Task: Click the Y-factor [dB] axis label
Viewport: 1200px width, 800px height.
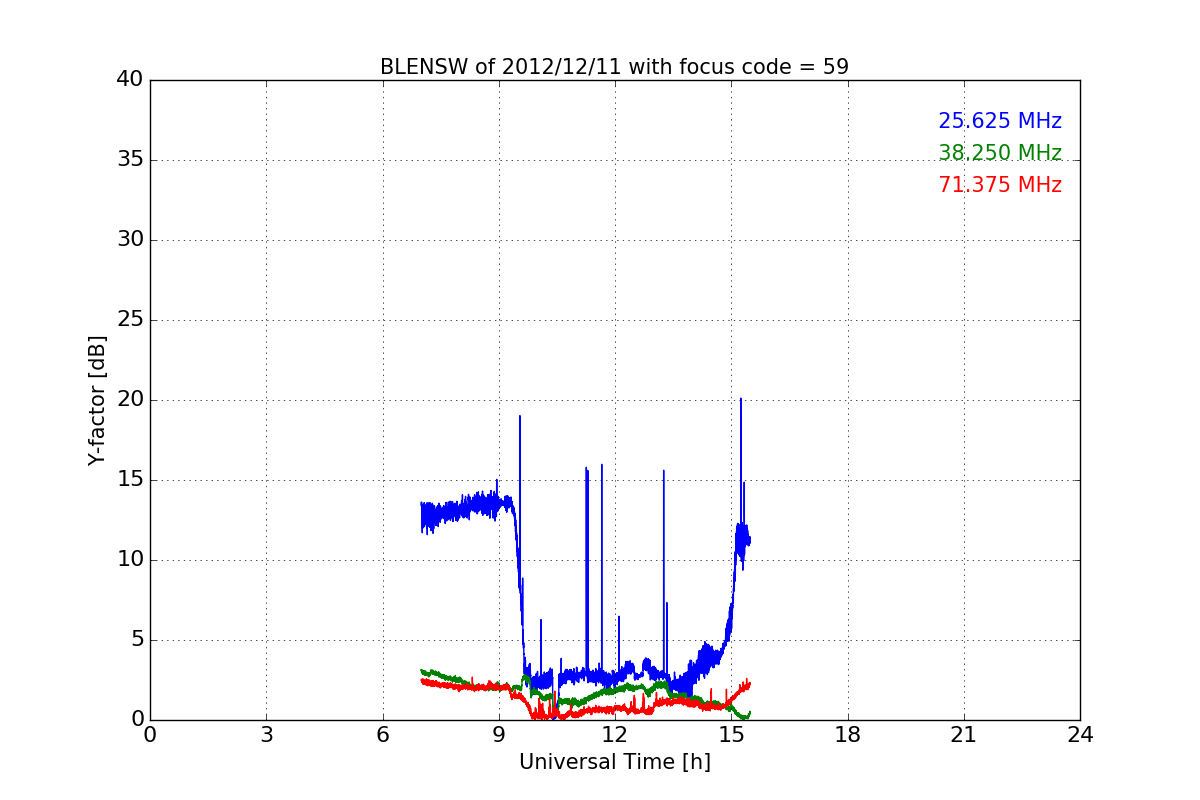Action: click(97, 400)
